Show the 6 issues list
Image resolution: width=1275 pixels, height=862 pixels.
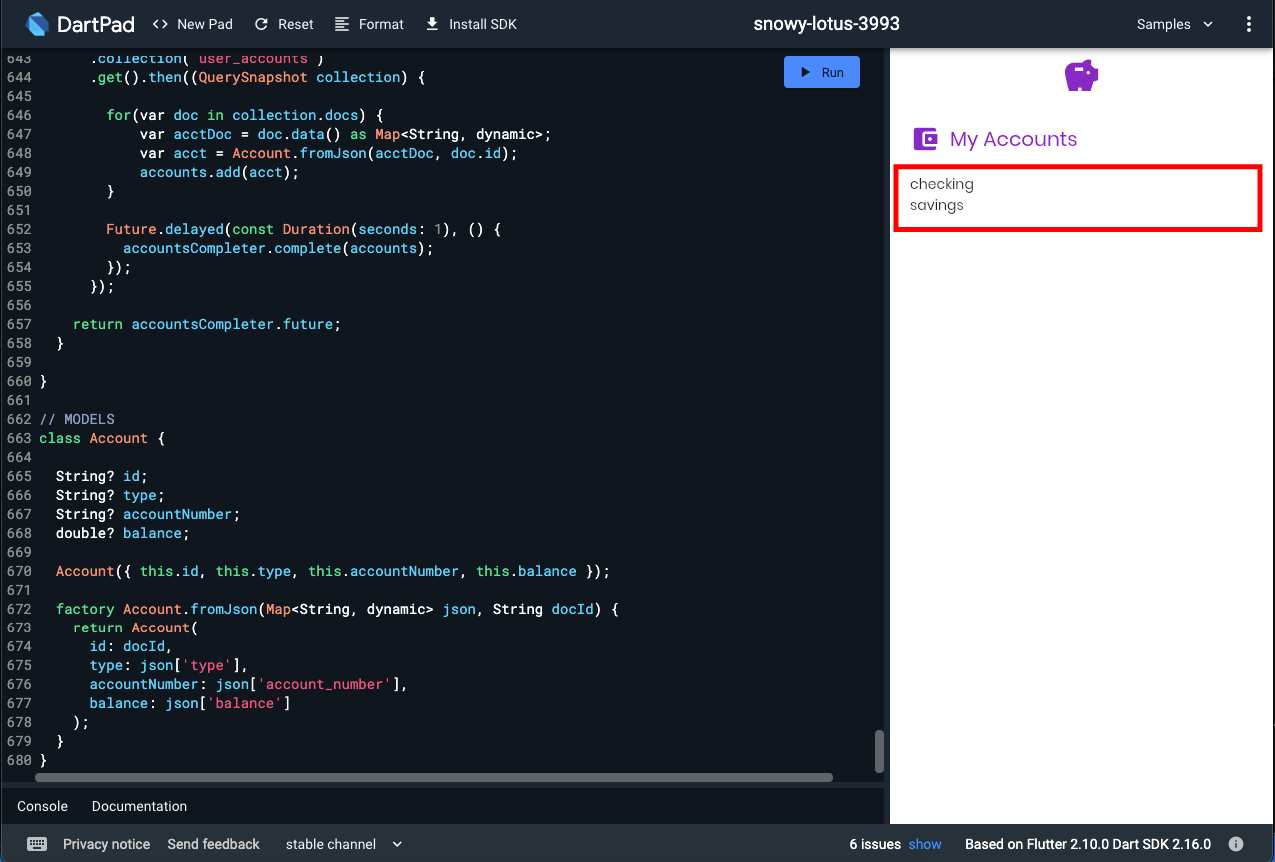925,844
